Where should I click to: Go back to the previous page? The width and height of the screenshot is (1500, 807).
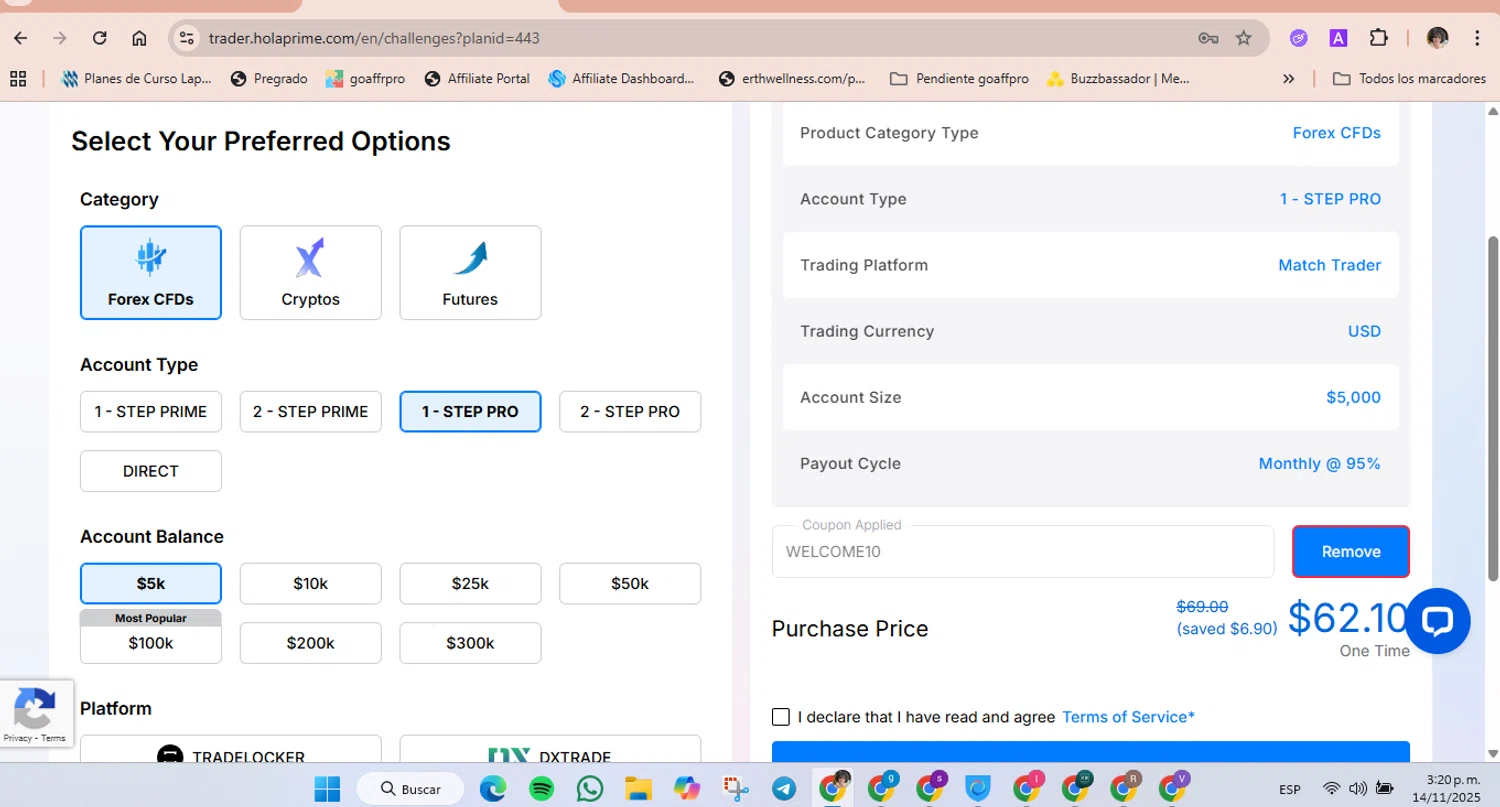pos(20,38)
